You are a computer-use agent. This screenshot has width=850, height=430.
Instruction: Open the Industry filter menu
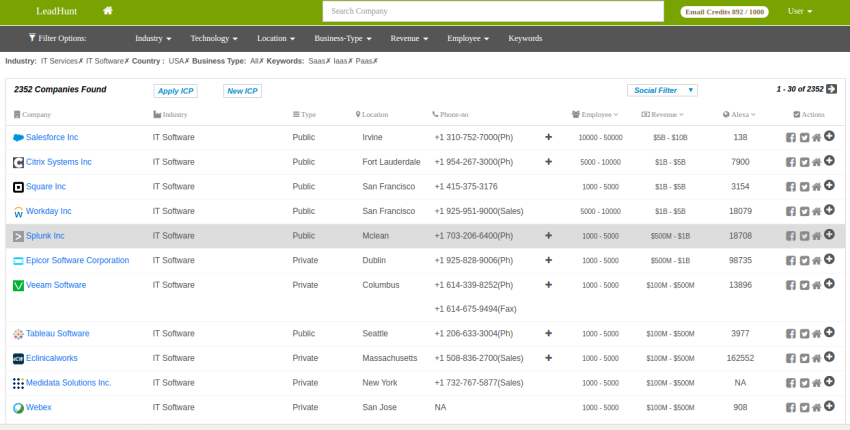153,38
